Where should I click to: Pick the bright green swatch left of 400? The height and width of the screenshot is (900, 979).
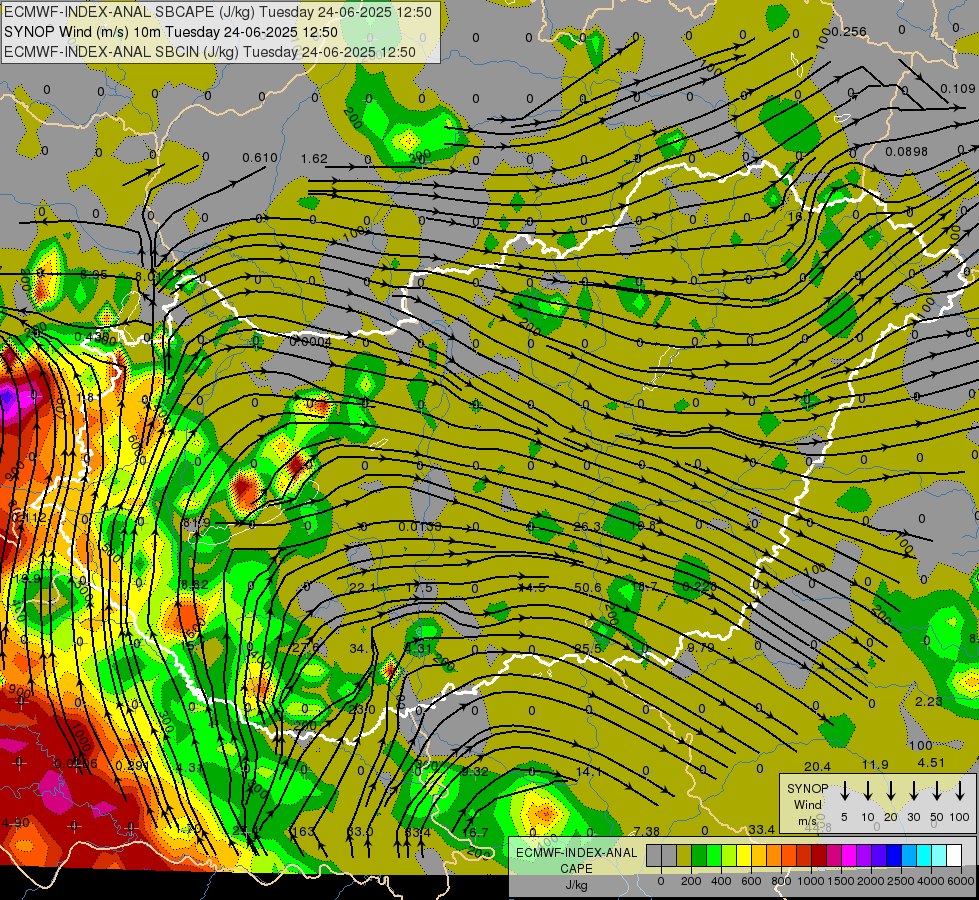coord(714,855)
